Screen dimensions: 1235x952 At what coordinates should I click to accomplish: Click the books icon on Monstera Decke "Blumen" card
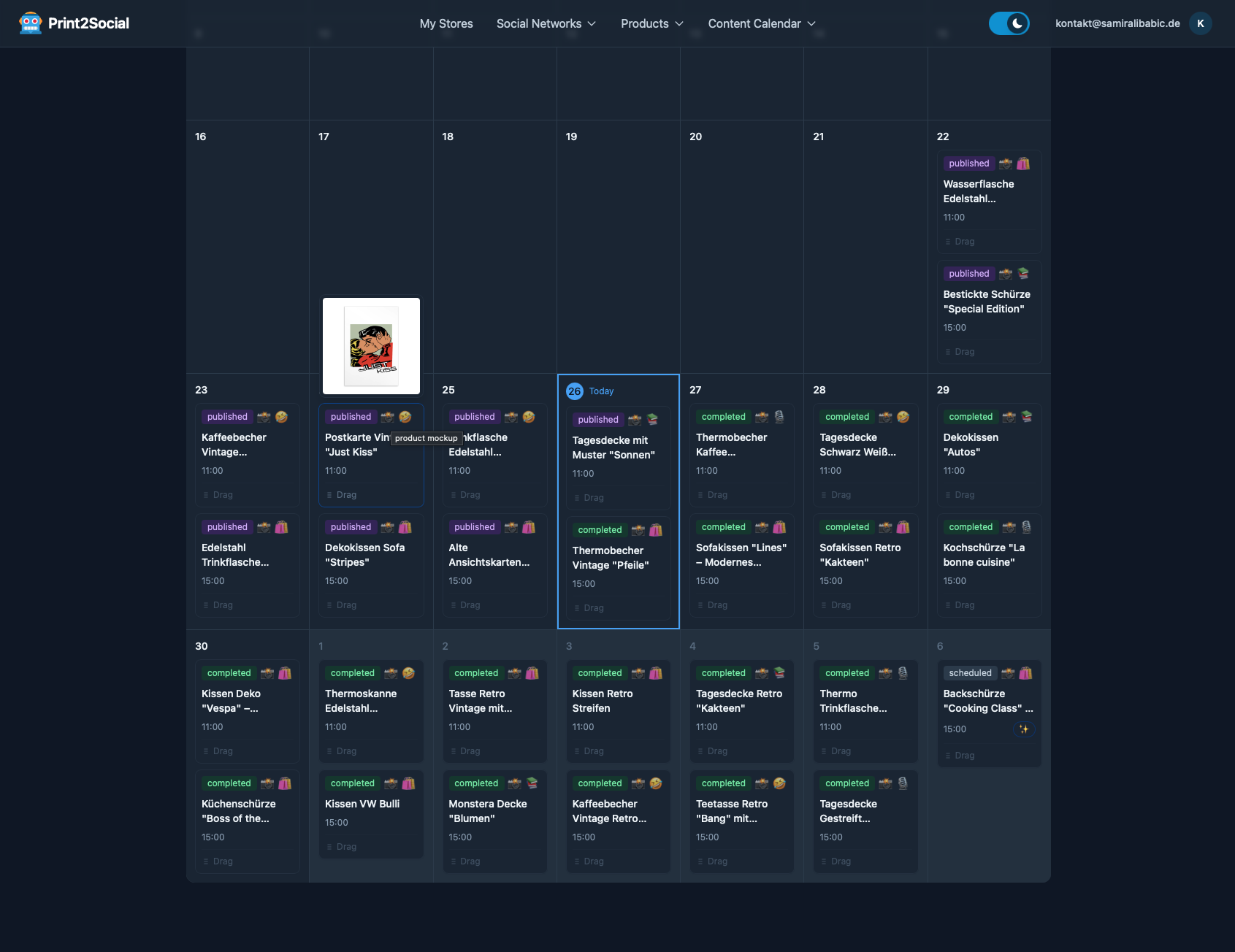[531, 783]
